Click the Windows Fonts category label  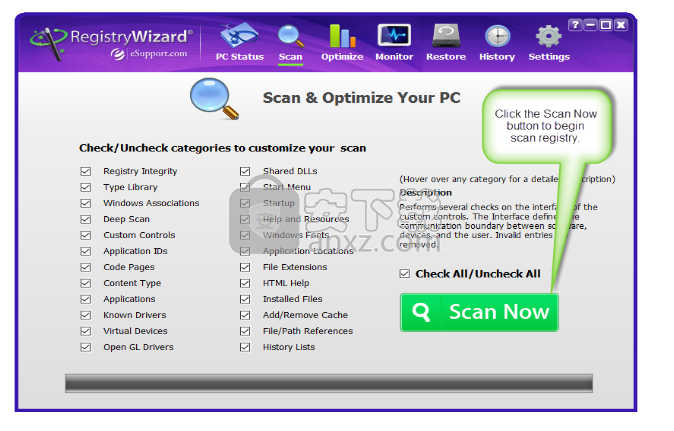(x=296, y=235)
